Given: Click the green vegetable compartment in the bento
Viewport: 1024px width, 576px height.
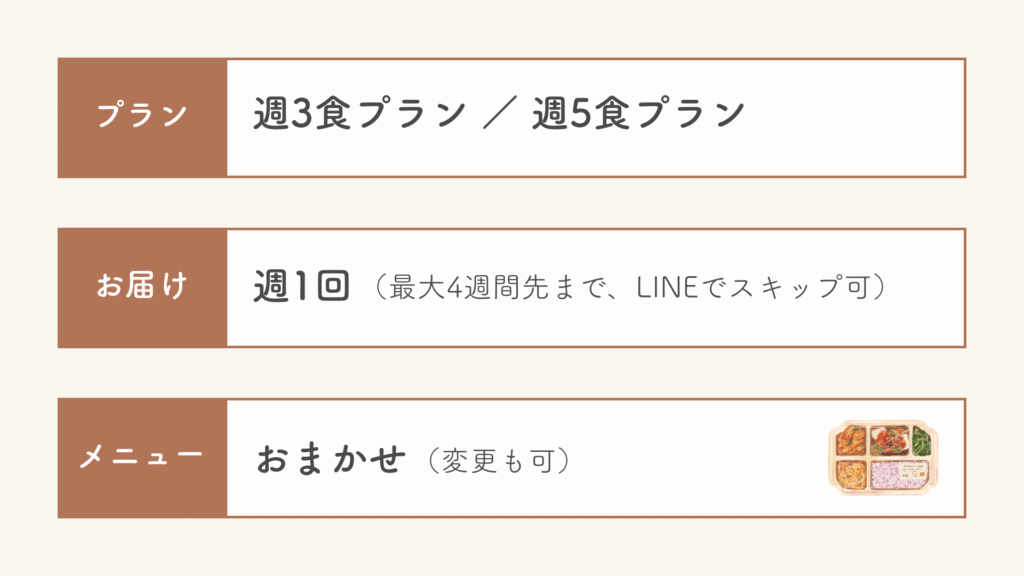Looking at the screenshot, I should coord(921,440).
